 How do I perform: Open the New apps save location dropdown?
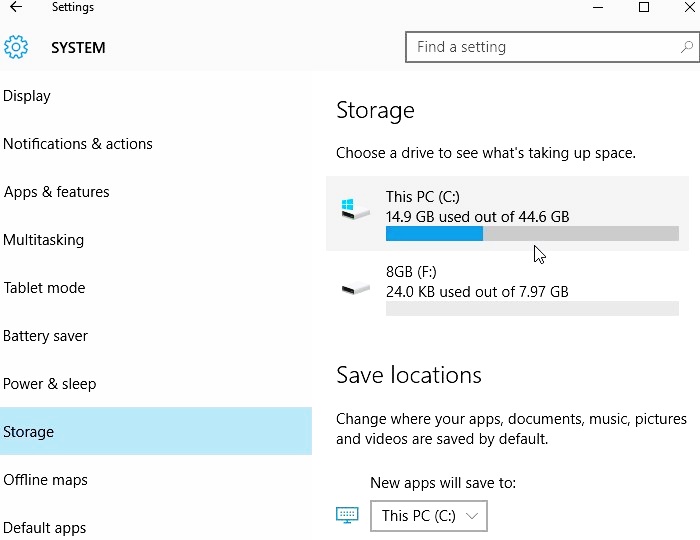pyautogui.click(x=429, y=516)
